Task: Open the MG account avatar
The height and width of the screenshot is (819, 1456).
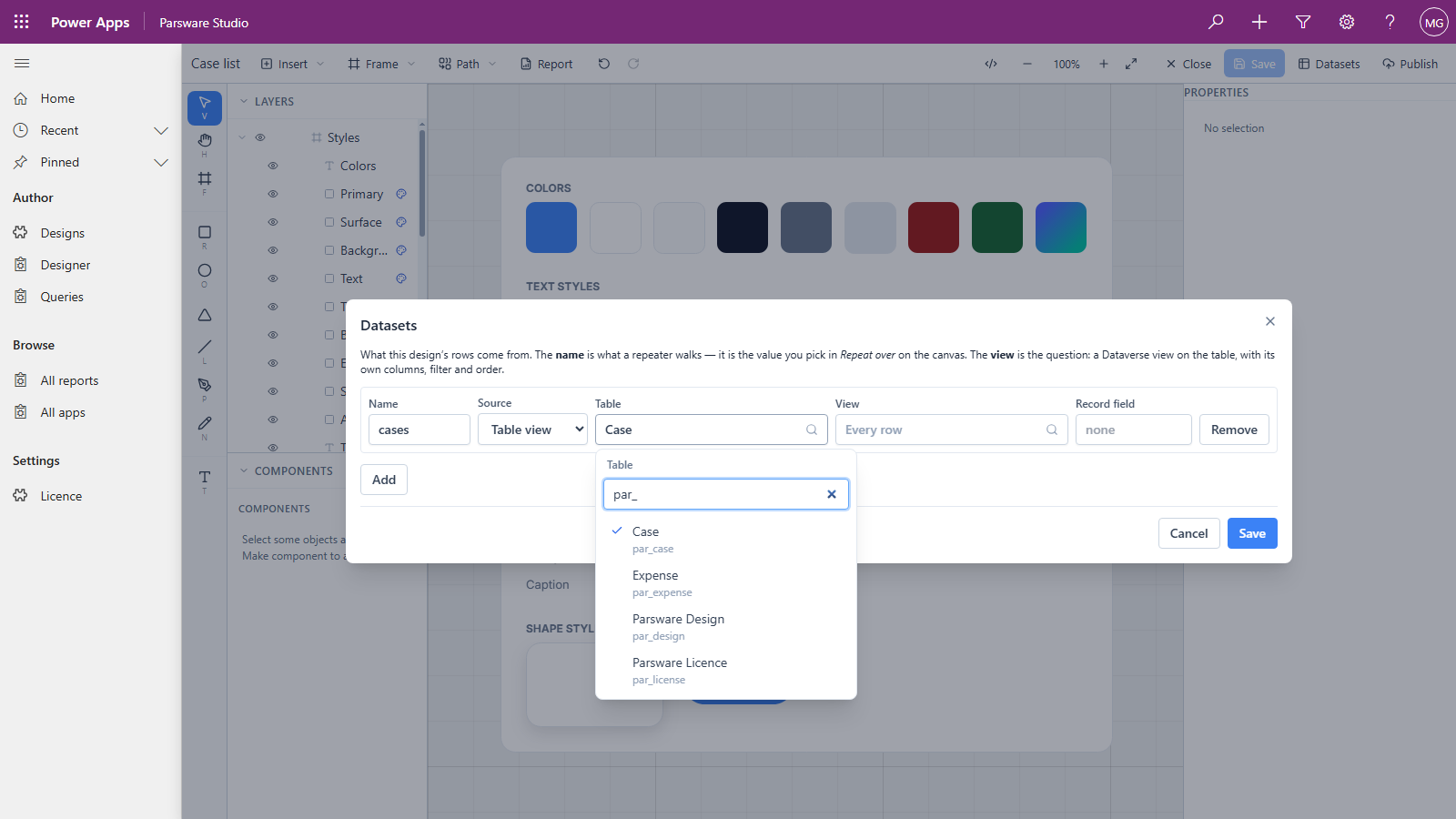Action: click(1434, 22)
